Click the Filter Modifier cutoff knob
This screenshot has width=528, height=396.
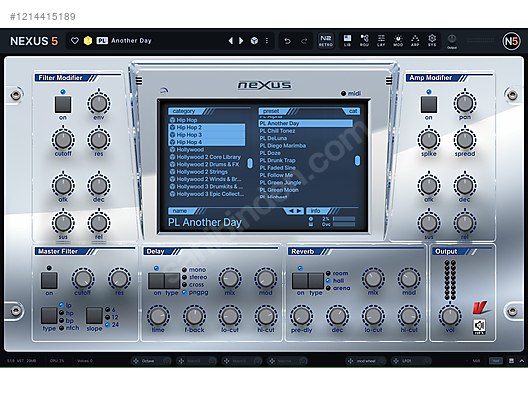tap(63, 139)
